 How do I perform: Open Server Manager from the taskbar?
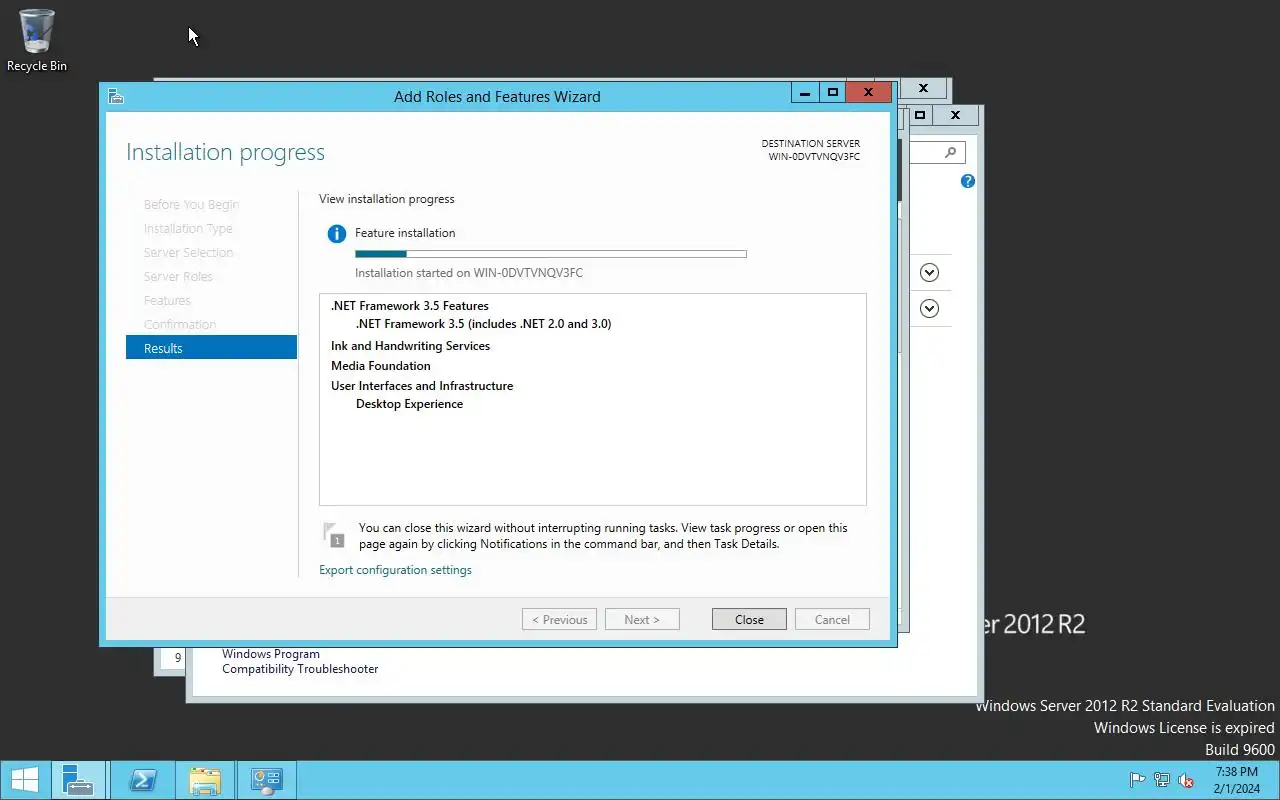pyautogui.click(x=78, y=780)
